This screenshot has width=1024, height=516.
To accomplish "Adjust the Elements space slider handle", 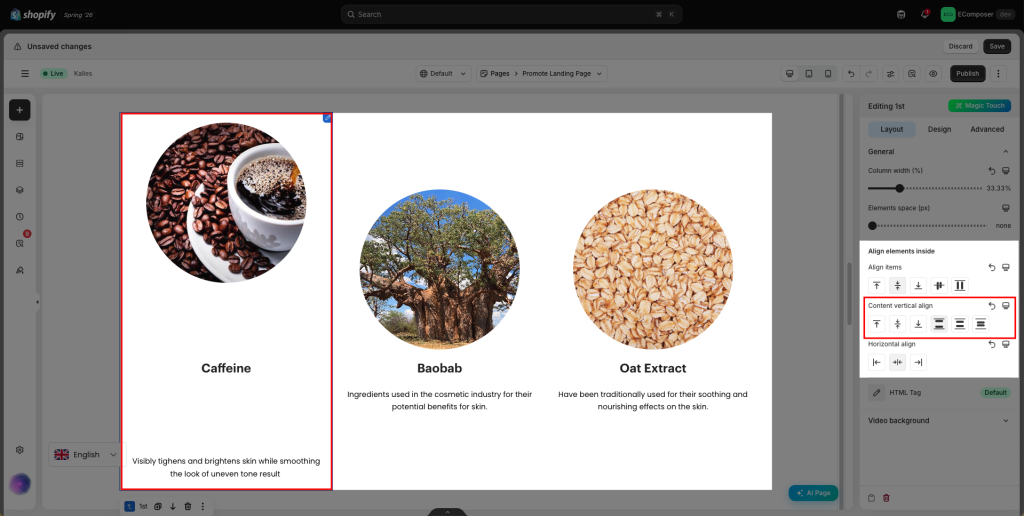I will tap(872, 225).
